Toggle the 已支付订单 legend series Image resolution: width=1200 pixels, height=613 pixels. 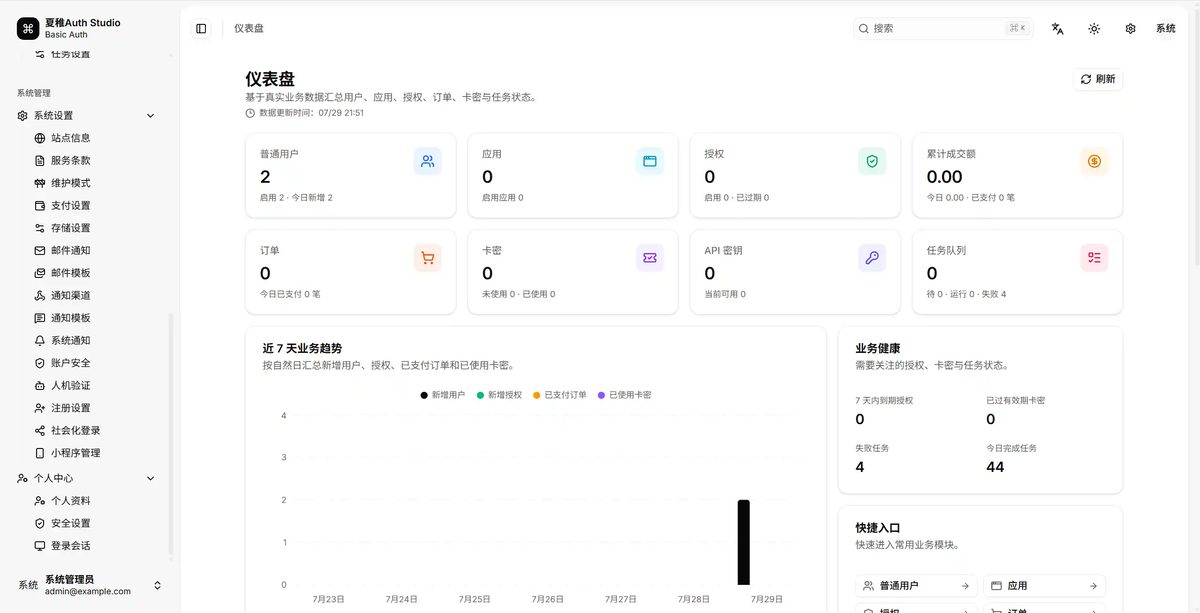coord(560,395)
